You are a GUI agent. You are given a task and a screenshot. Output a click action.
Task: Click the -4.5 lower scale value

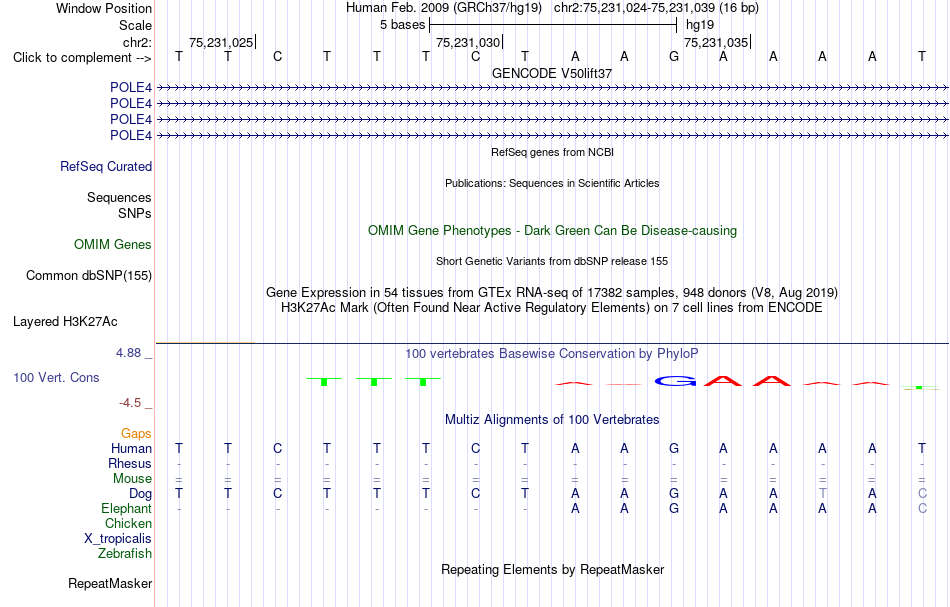point(130,403)
